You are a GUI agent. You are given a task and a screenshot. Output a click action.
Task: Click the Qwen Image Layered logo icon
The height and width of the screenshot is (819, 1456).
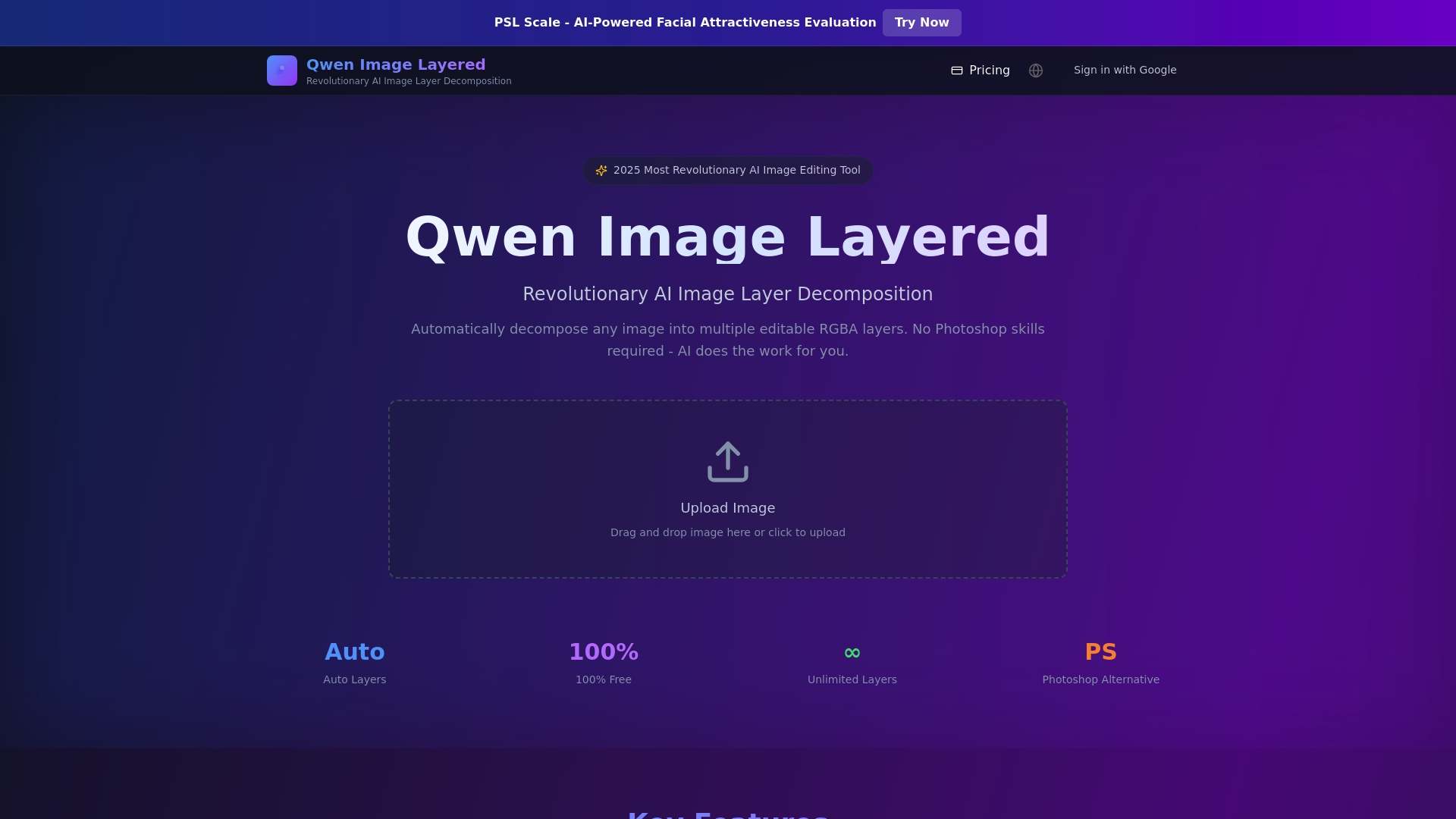pyautogui.click(x=281, y=70)
